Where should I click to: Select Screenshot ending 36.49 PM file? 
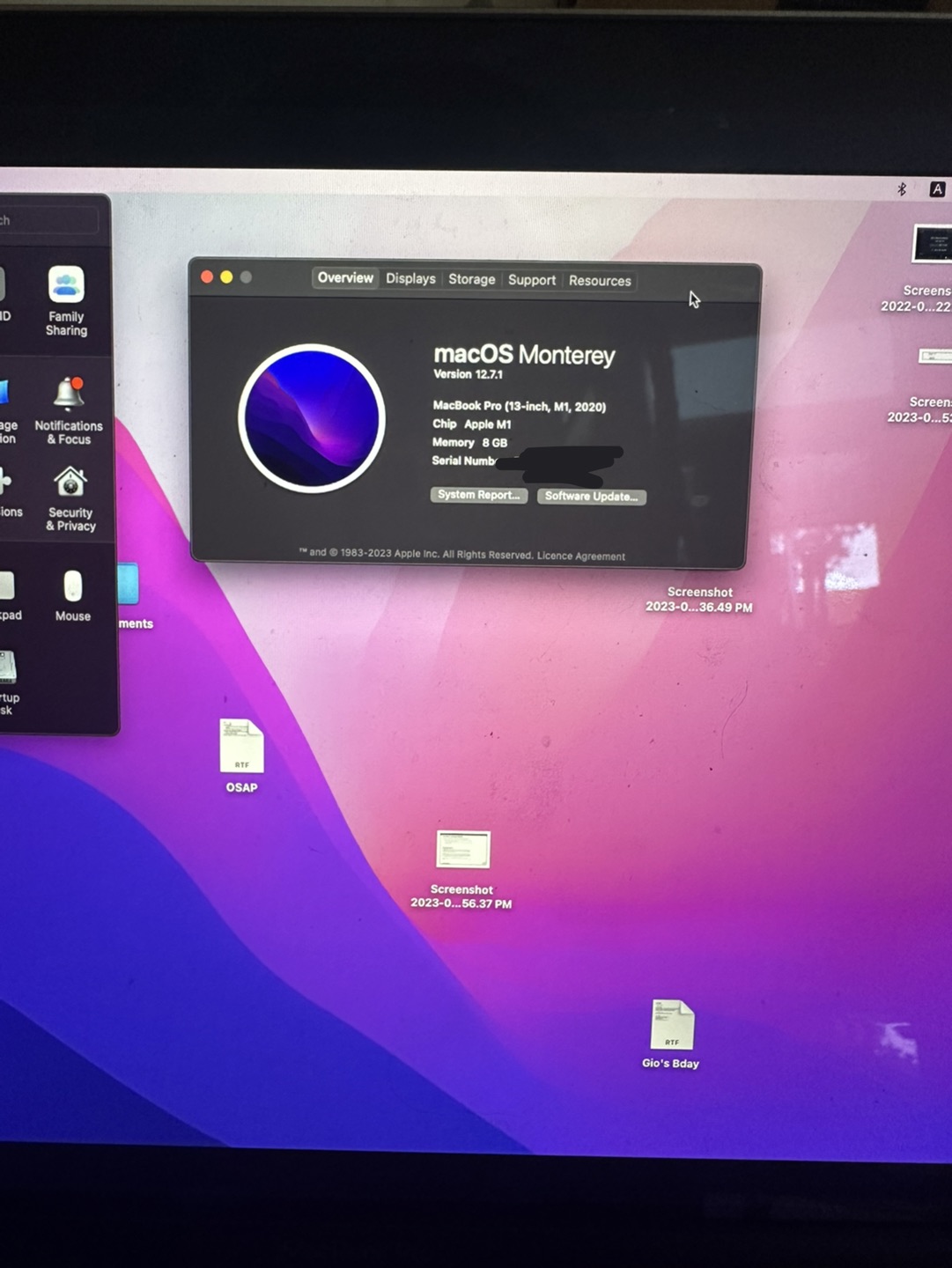pyautogui.click(x=698, y=599)
